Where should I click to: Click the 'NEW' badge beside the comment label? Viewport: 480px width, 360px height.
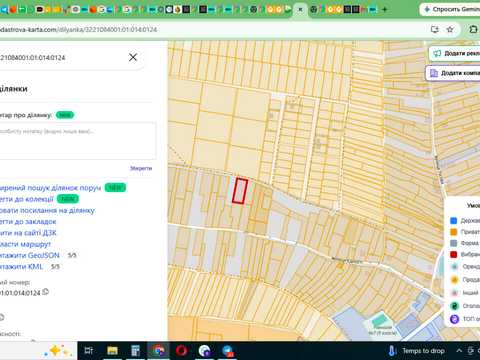click(x=65, y=115)
